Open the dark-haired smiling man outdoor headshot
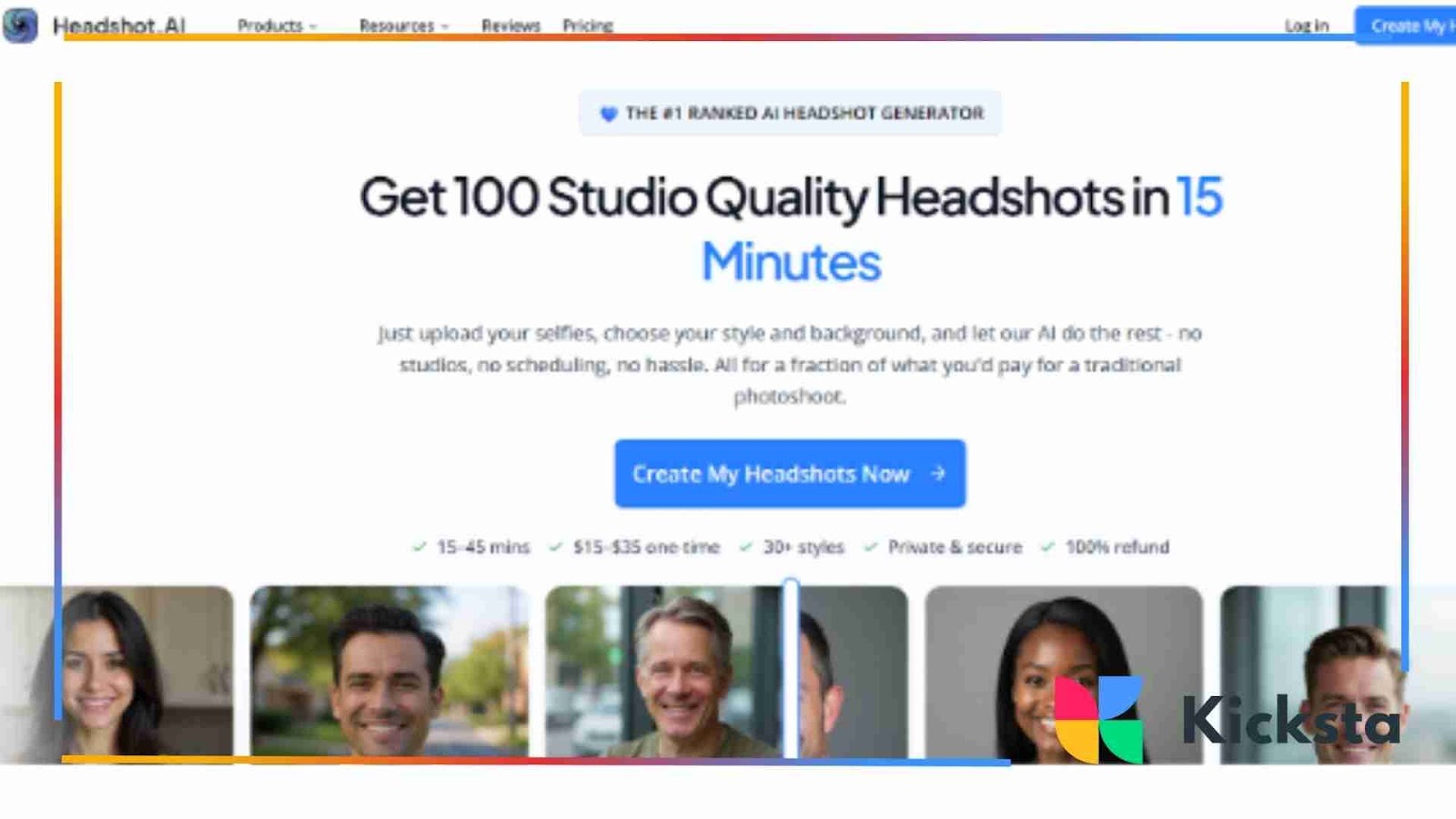 click(389, 673)
